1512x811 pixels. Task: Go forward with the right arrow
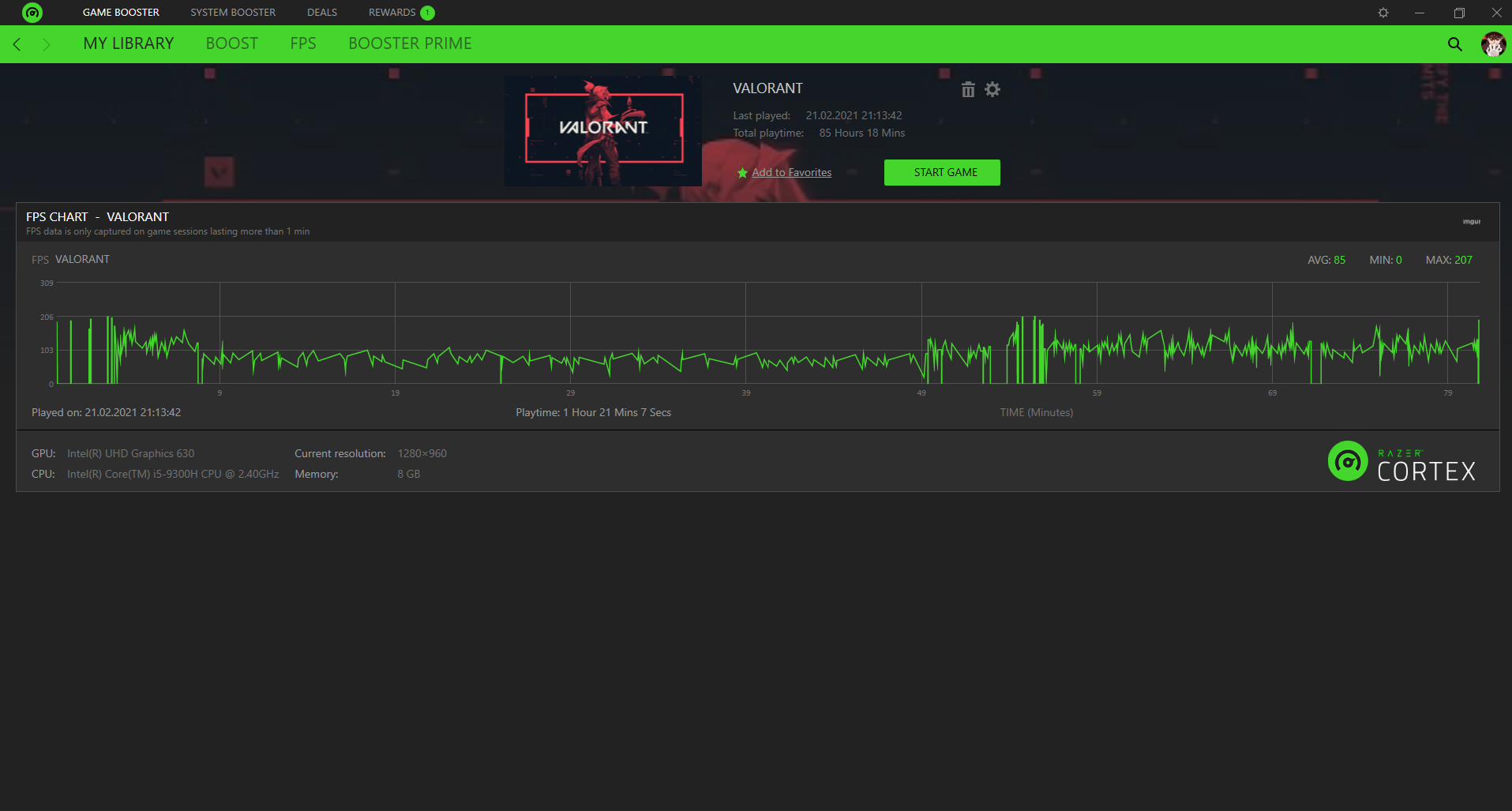pos(46,44)
